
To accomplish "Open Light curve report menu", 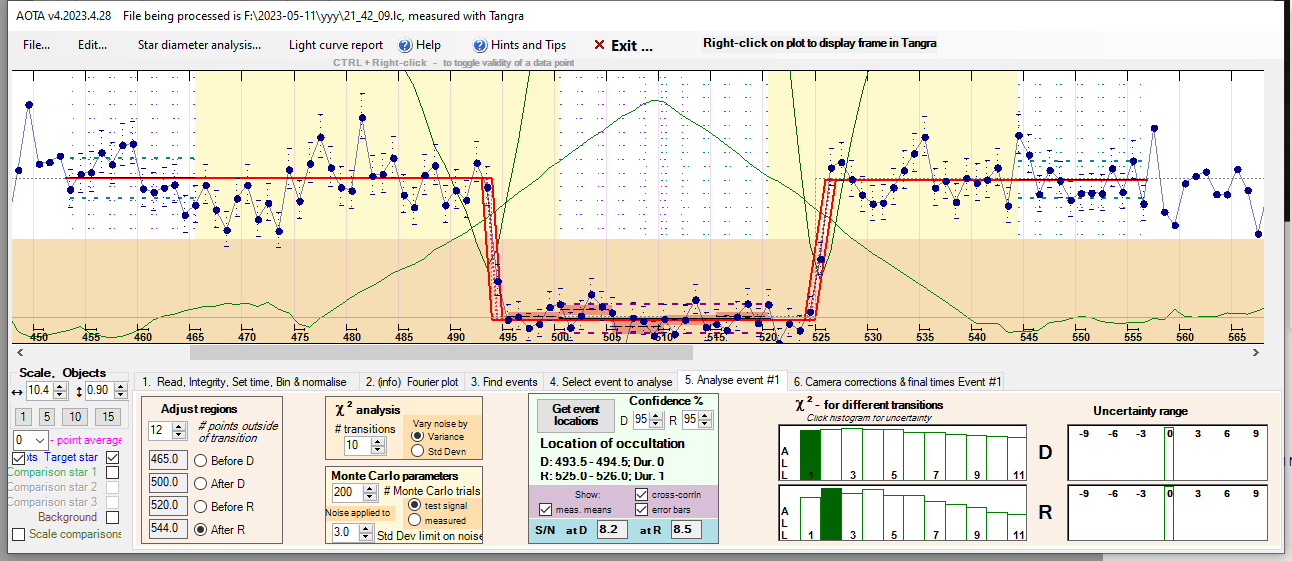I will tap(336, 45).
